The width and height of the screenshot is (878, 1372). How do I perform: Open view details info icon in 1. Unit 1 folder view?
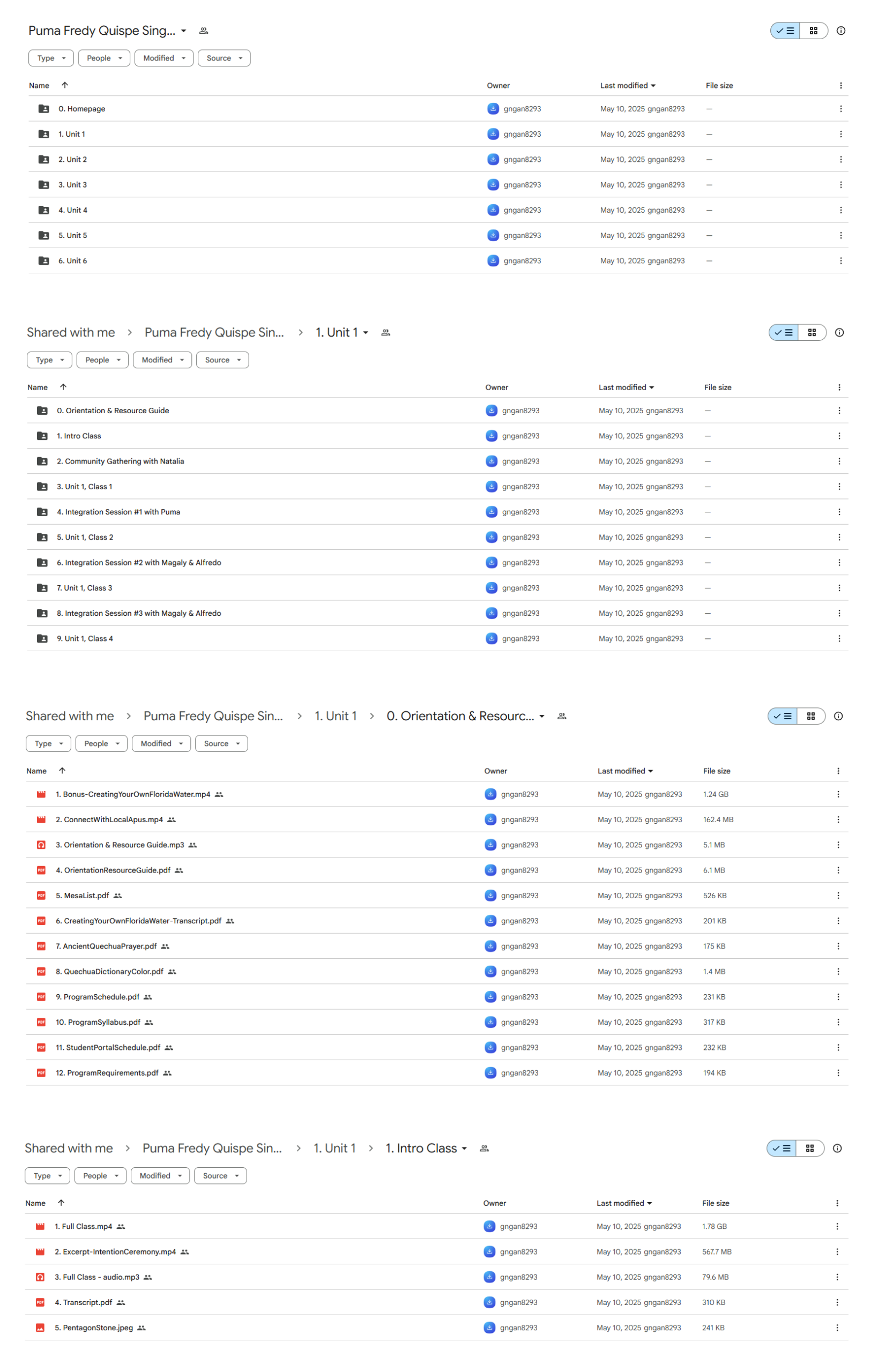pyautogui.click(x=839, y=332)
